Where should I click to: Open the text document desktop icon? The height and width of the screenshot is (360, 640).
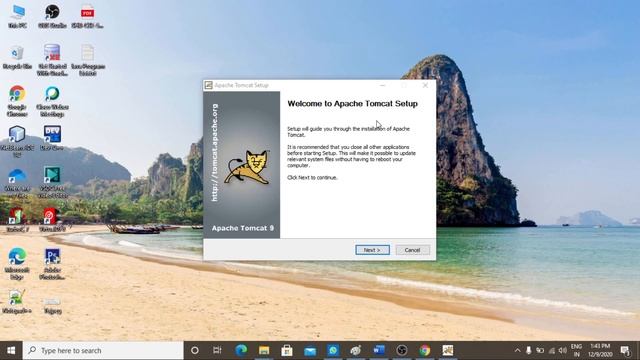pos(88,60)
